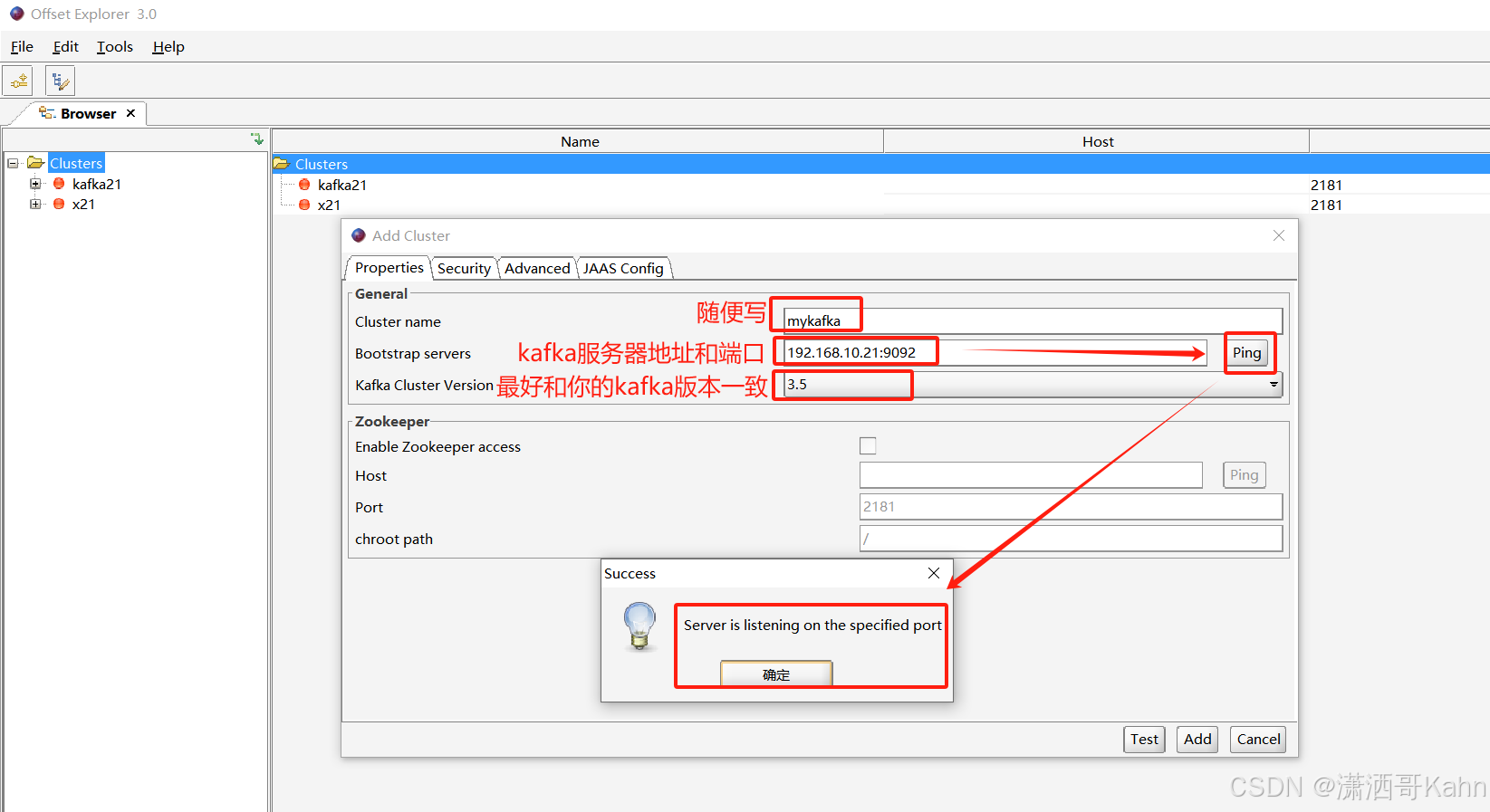Image resolution: width=1490 pixels, height=812 pixels.
Task: Click the Add button
Action: point(1197,740)
